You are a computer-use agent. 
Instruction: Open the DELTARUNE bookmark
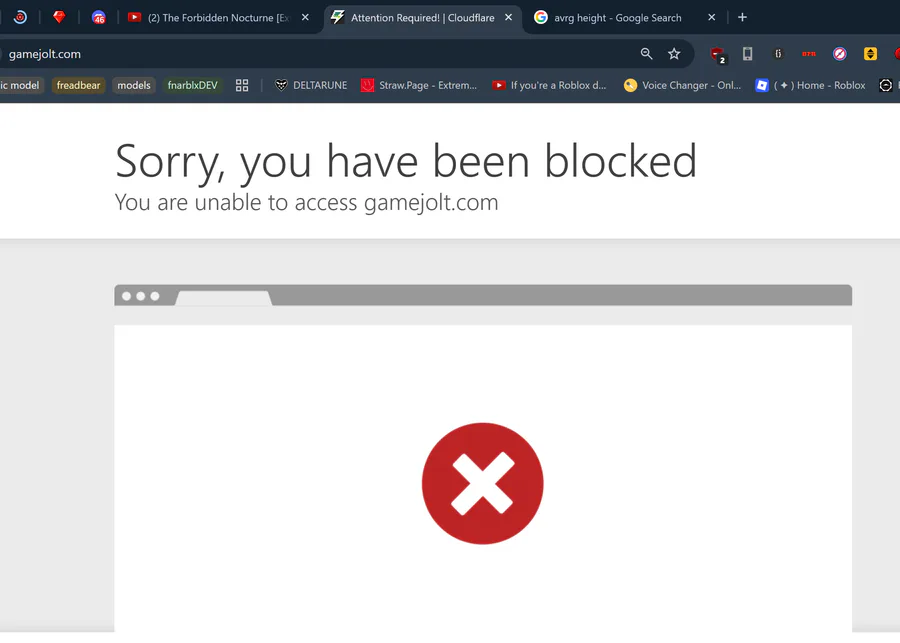point(311,86)
